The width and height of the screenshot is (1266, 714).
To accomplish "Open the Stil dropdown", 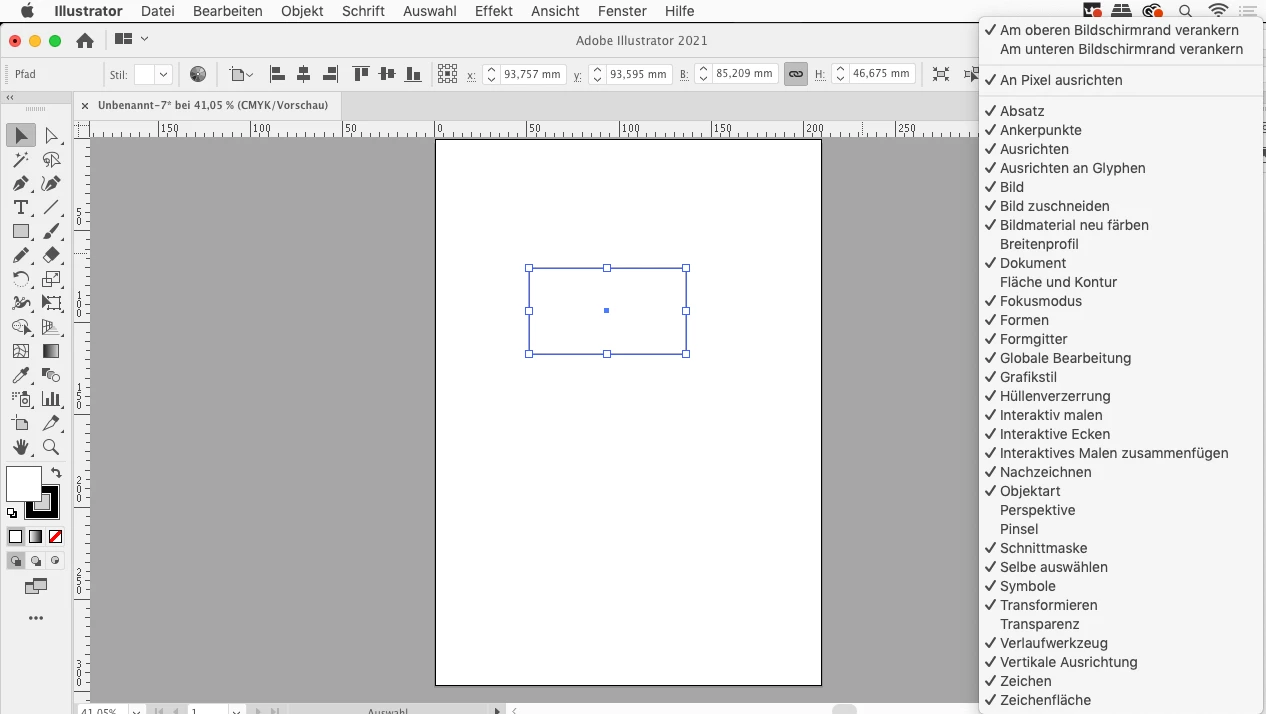I will click(x=164, y=74).
